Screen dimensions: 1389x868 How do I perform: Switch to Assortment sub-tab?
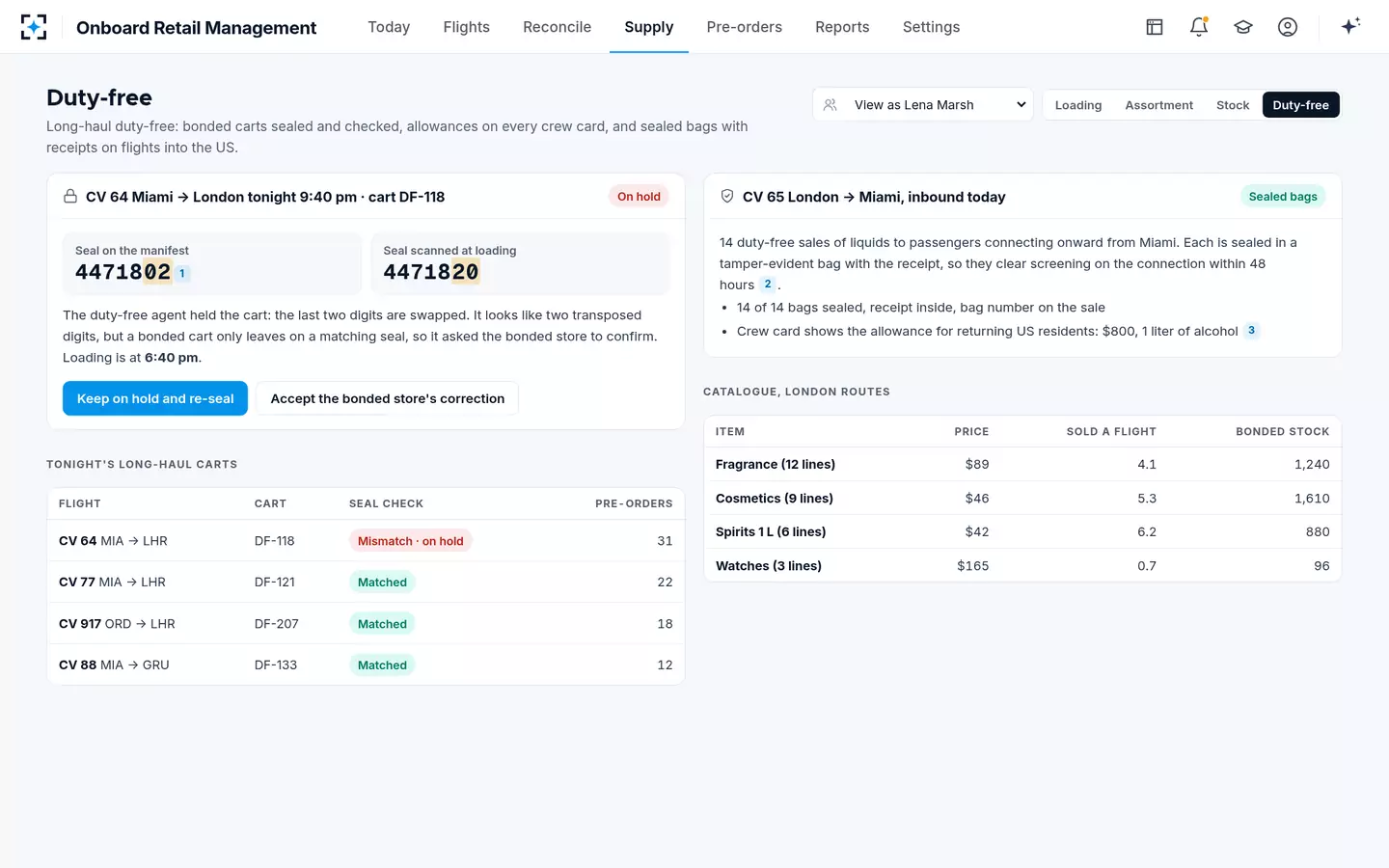pos(1159,105)
